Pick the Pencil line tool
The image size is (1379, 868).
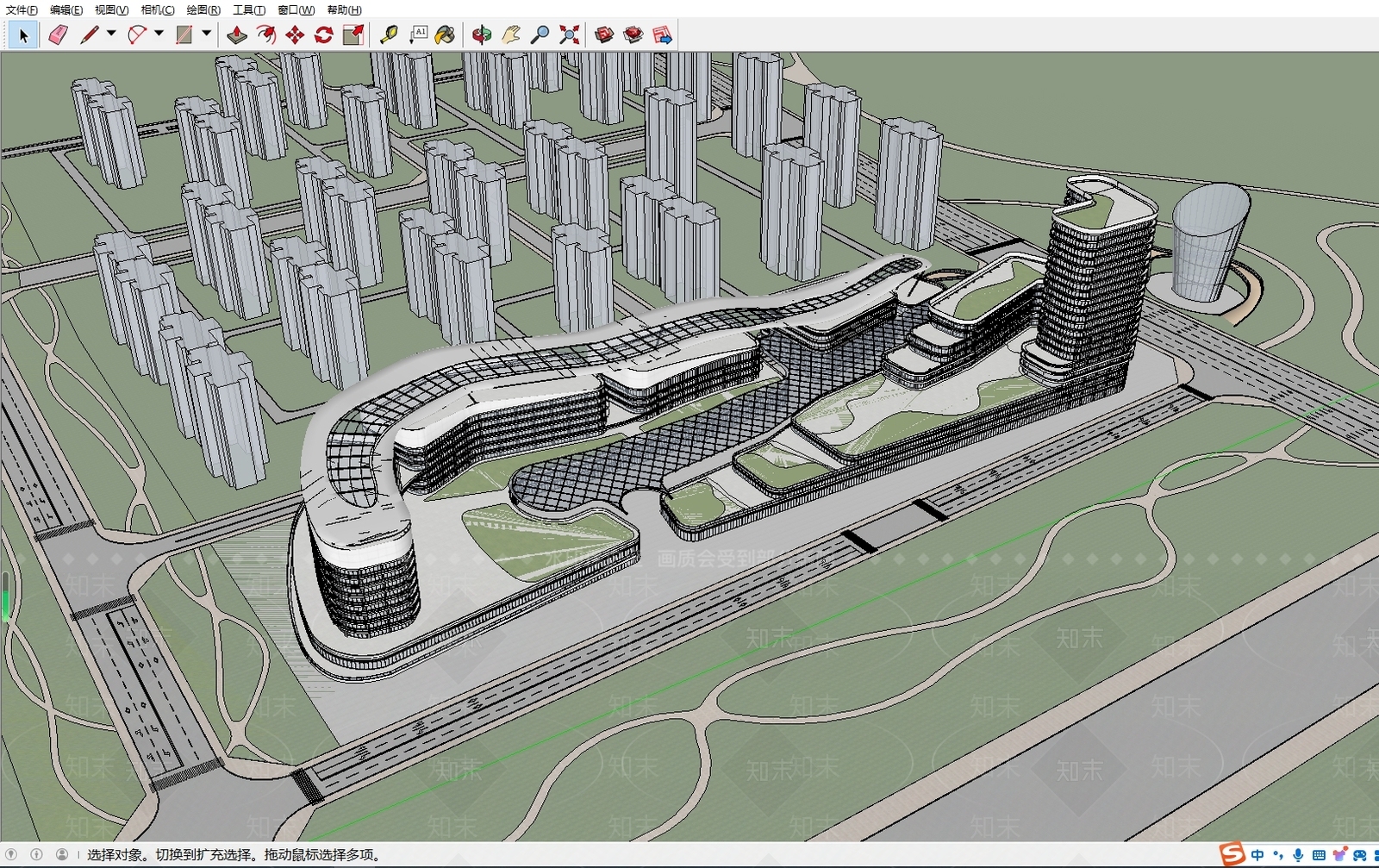[x=89, y=35]
